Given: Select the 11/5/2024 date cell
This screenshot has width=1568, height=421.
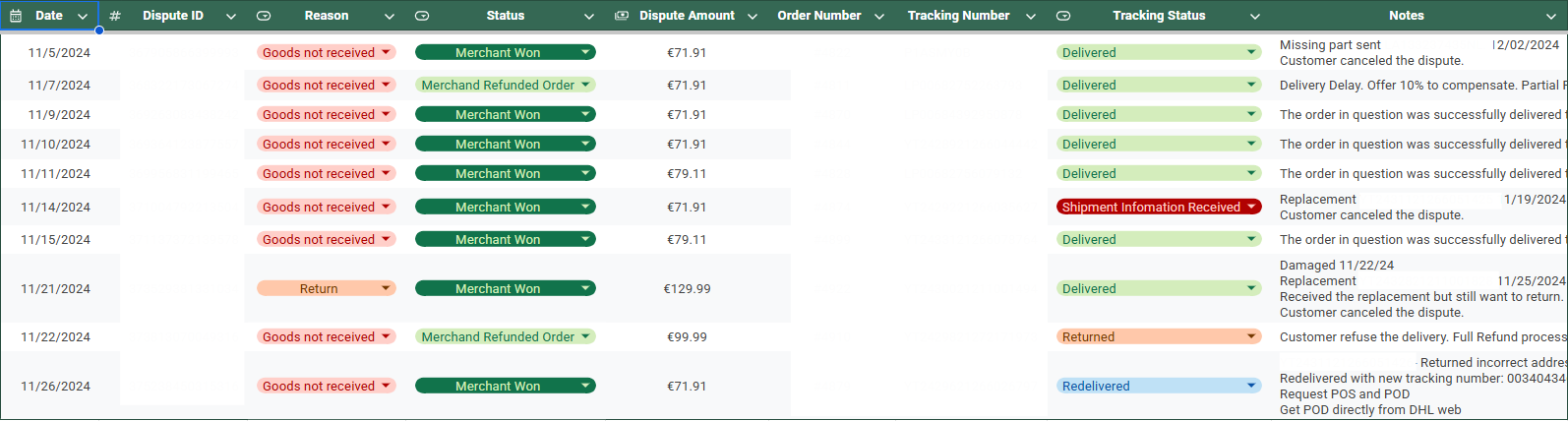Looking at the screenshot, I should coord(59,53).
